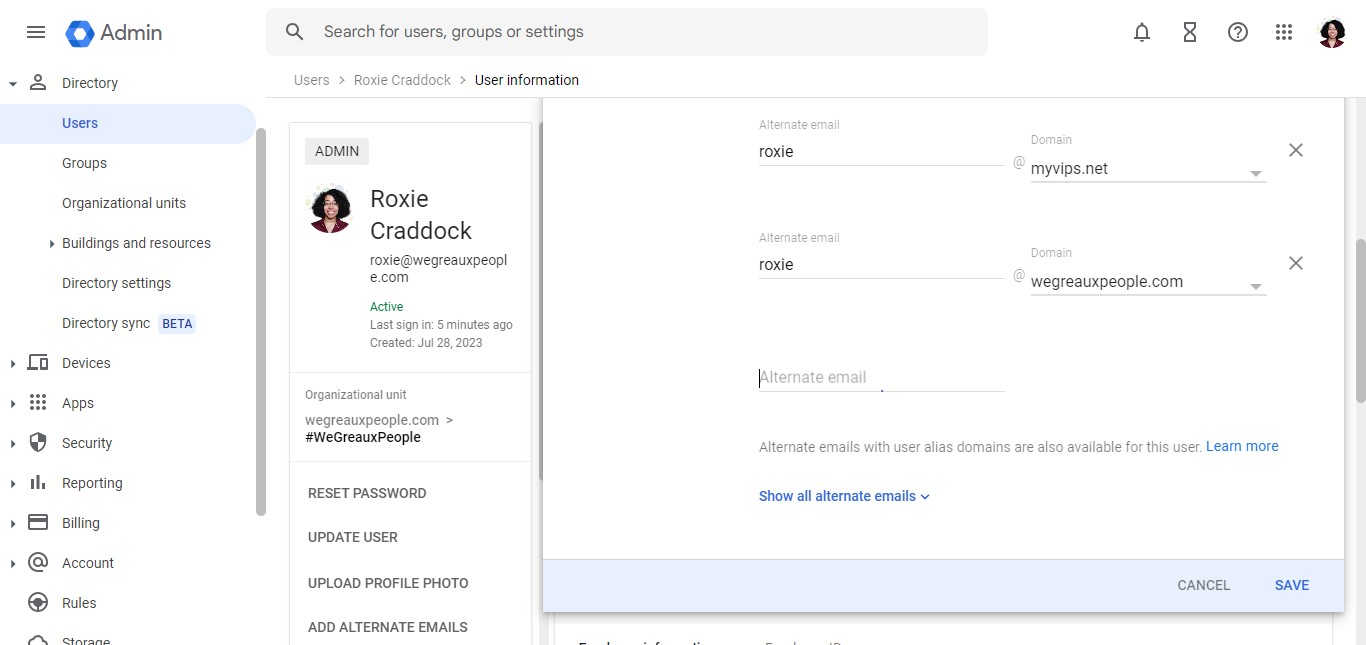Open the wegreauxpeople.com domain dropdown
Viewport: 1366px width, 645px height.
(1148, 283)
